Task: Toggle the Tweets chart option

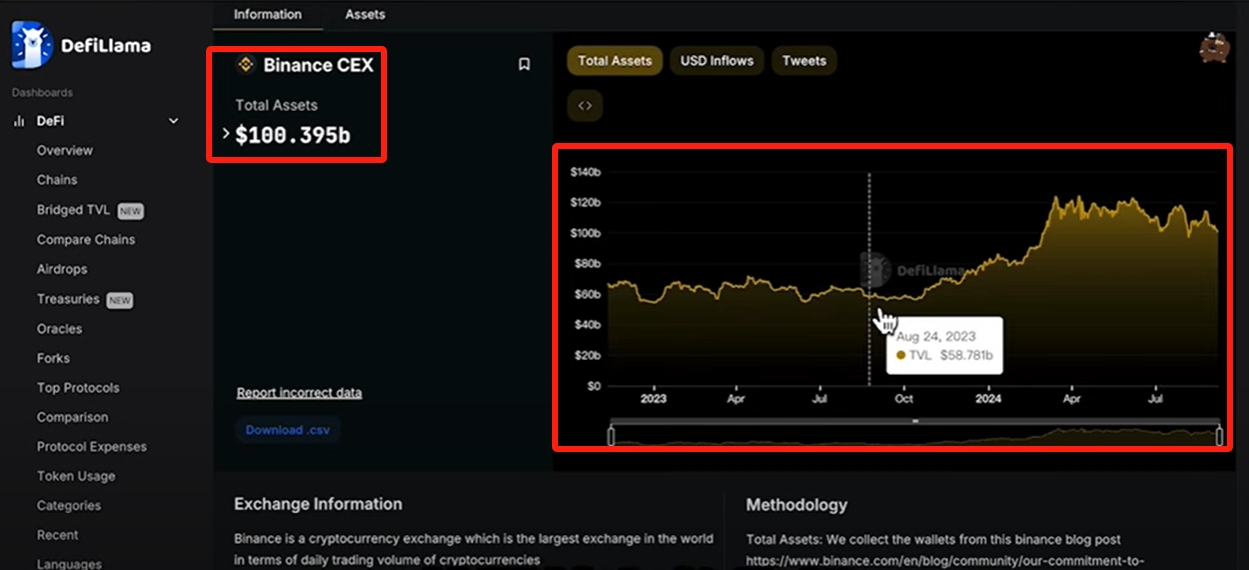Action: pyautogui.click(x=804, y=61)
